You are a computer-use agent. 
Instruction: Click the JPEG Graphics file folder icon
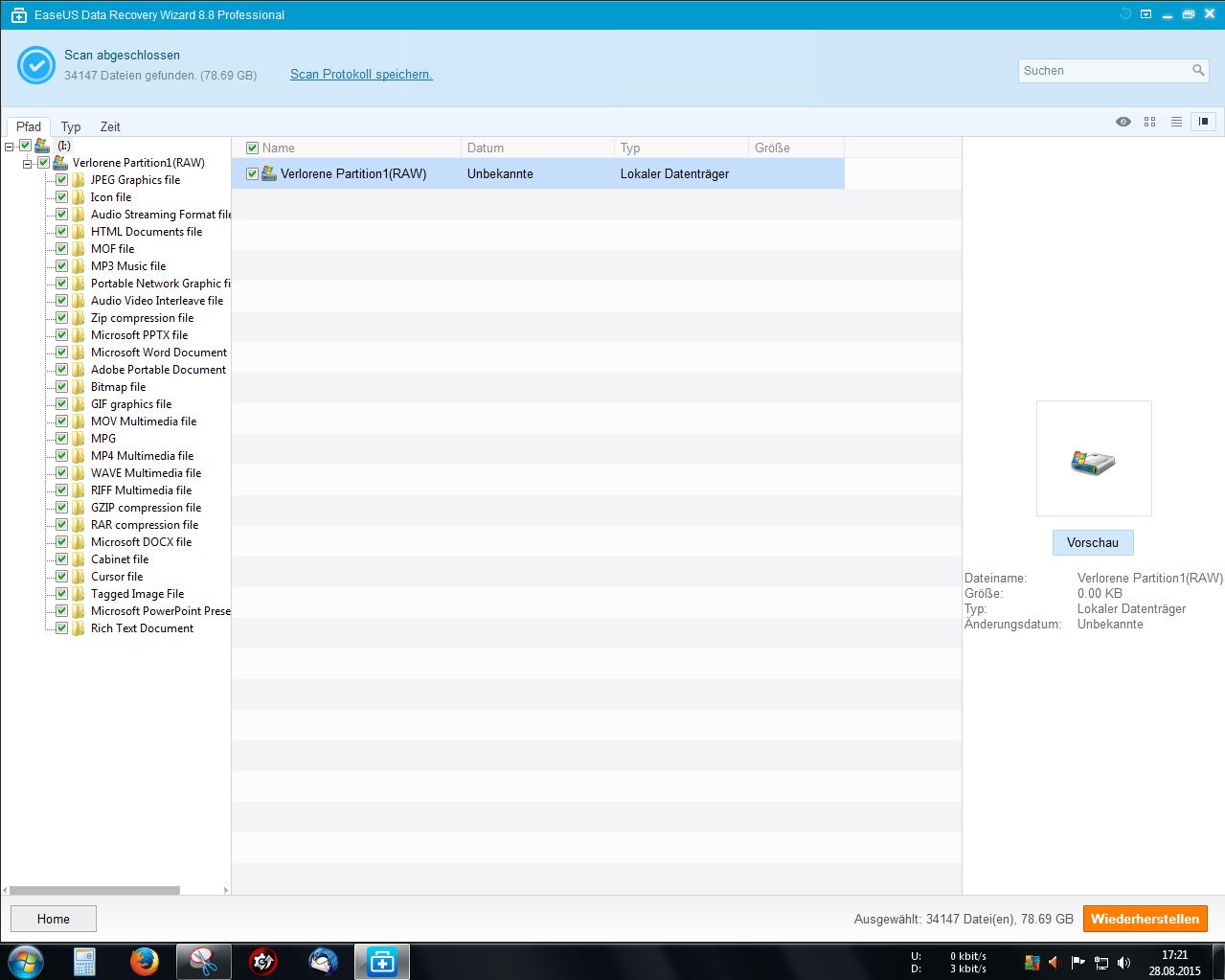(79, 180)
